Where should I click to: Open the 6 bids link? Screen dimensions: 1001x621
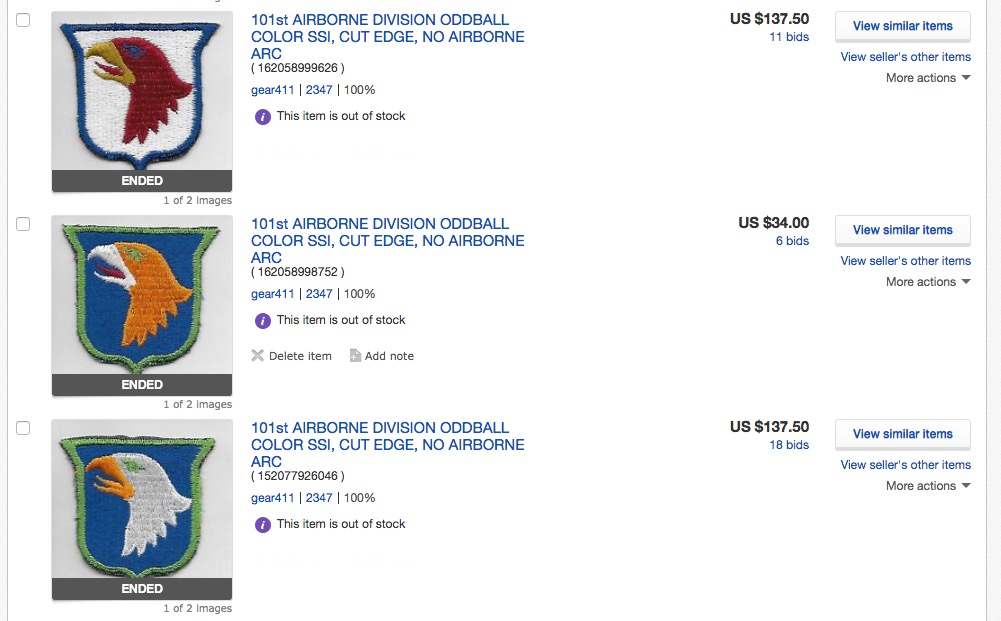(x=792, y=241)
